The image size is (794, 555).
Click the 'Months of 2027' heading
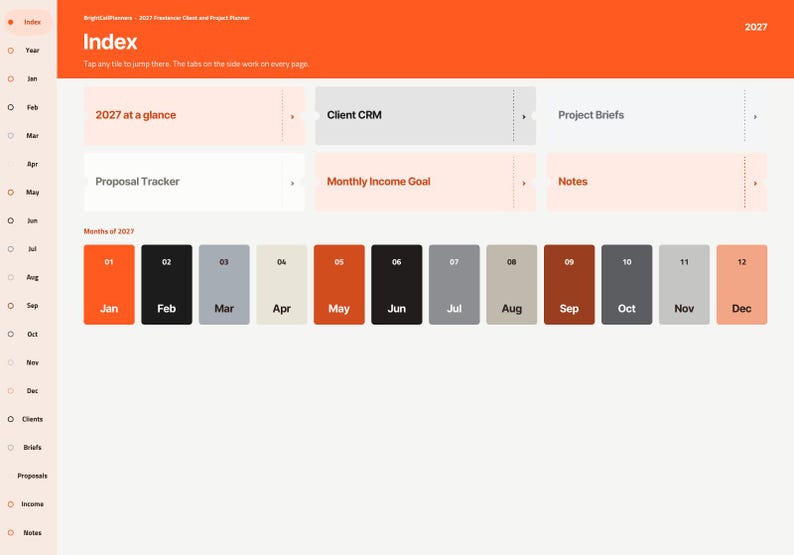coord(109,231)
